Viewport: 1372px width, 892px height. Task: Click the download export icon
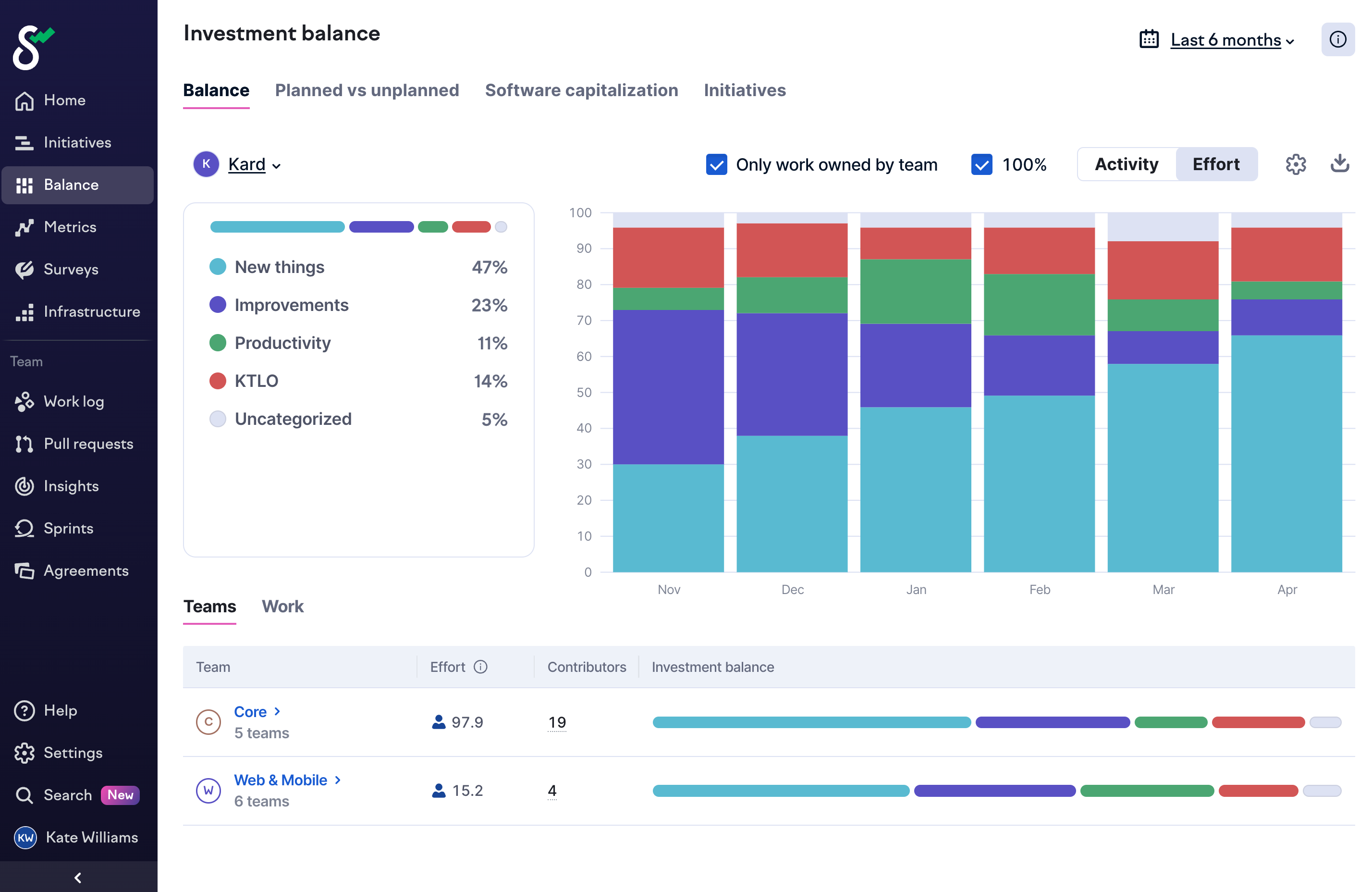[1339, 164]
